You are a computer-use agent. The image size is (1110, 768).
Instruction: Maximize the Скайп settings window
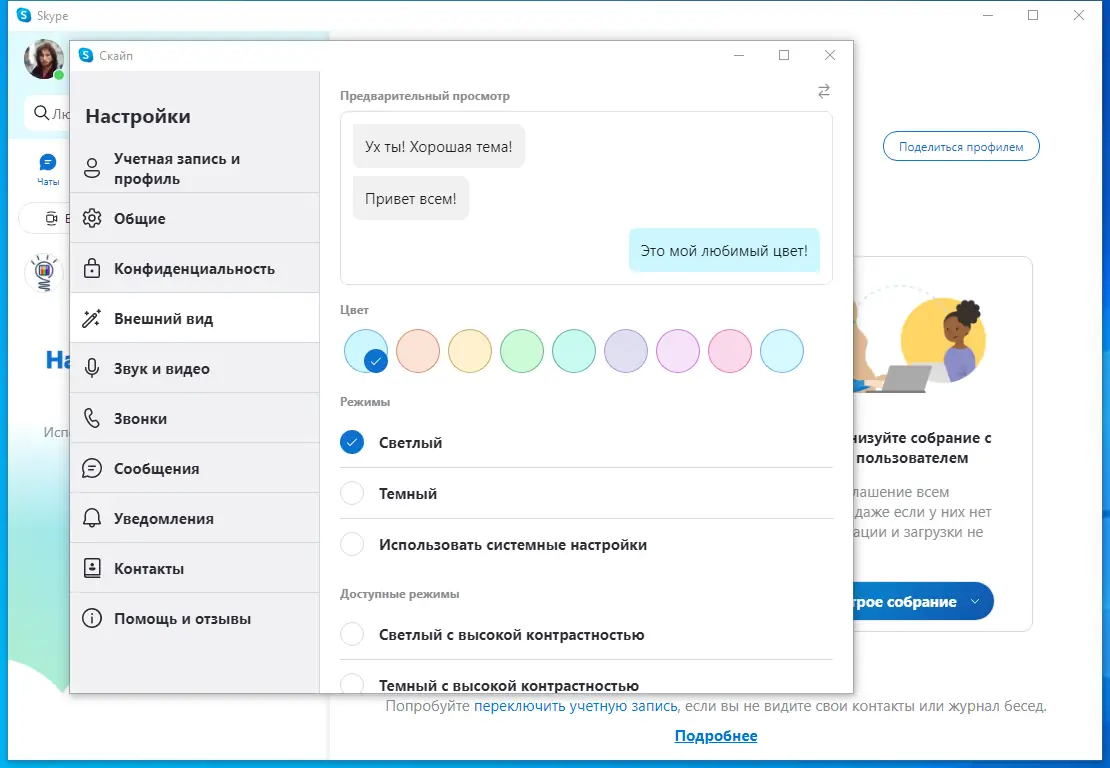(784, 55)
